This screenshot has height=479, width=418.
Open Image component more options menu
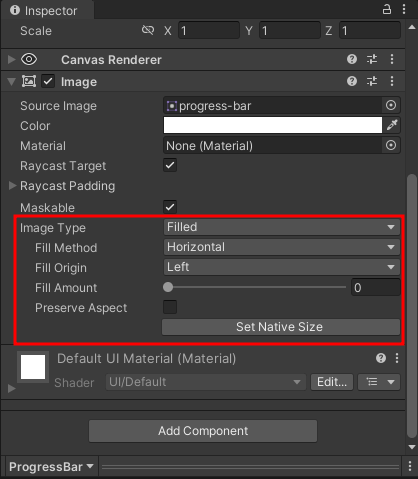click(x=392, y=81)
